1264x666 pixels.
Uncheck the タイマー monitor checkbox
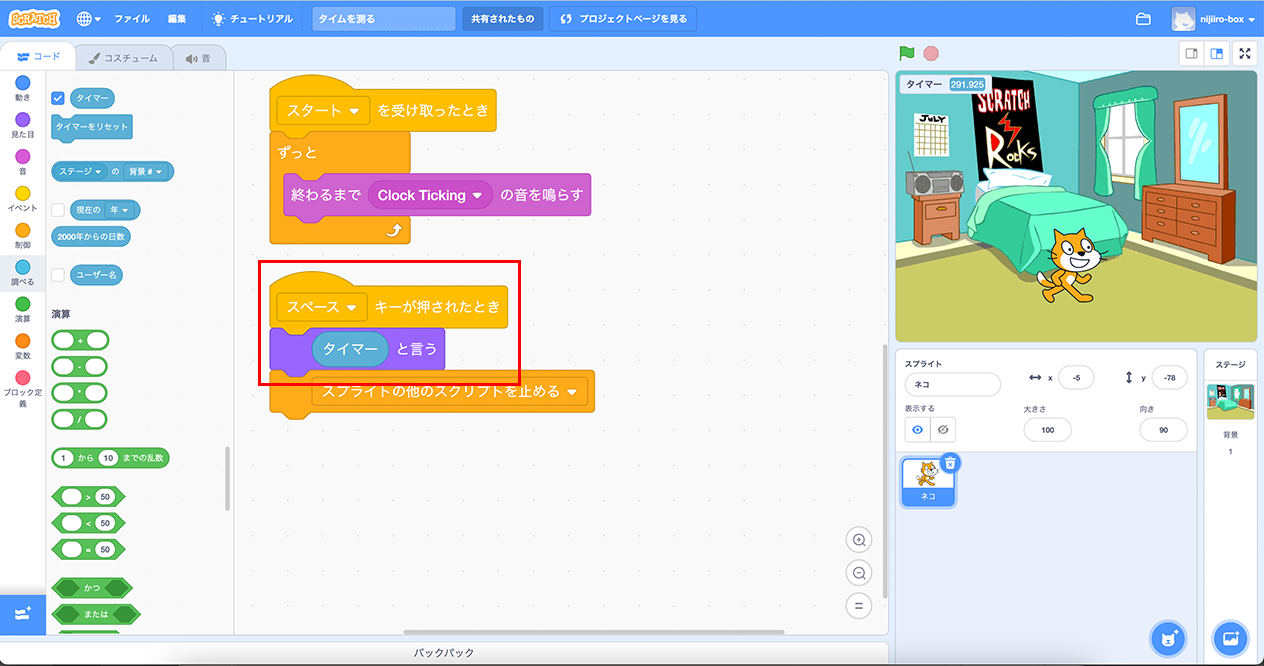58,98
